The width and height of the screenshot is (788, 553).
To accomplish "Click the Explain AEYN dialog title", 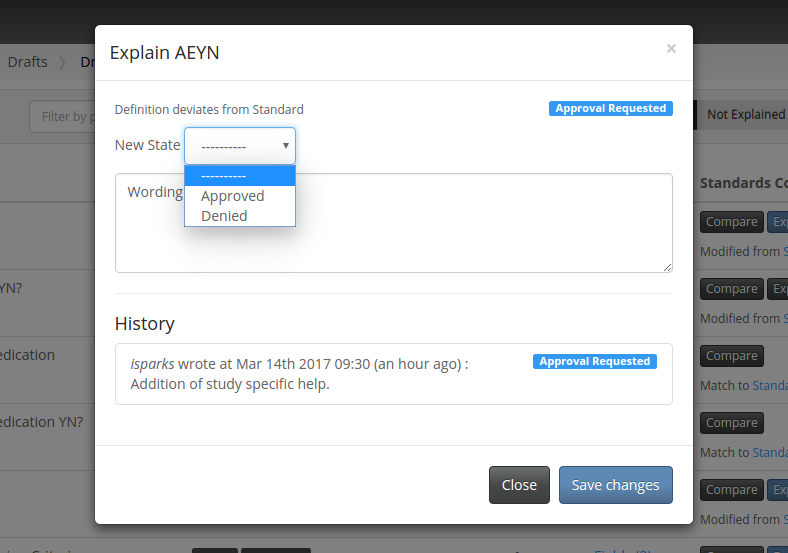I will pyautogui.click(x=164, y=53).
